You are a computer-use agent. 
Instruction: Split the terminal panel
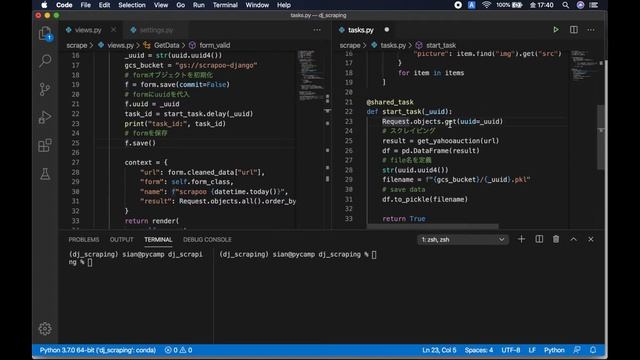coord(539,239)
